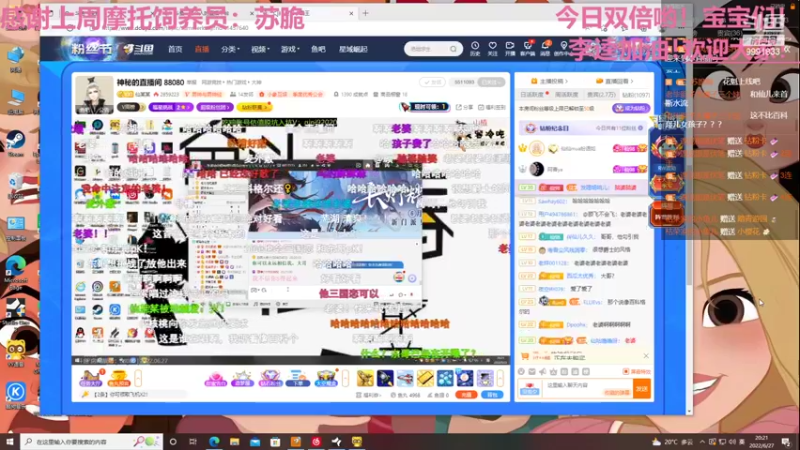The image size is (800, 450).
Task: Click the 成为钻粉 purple button
Action: tap(631, 108)
